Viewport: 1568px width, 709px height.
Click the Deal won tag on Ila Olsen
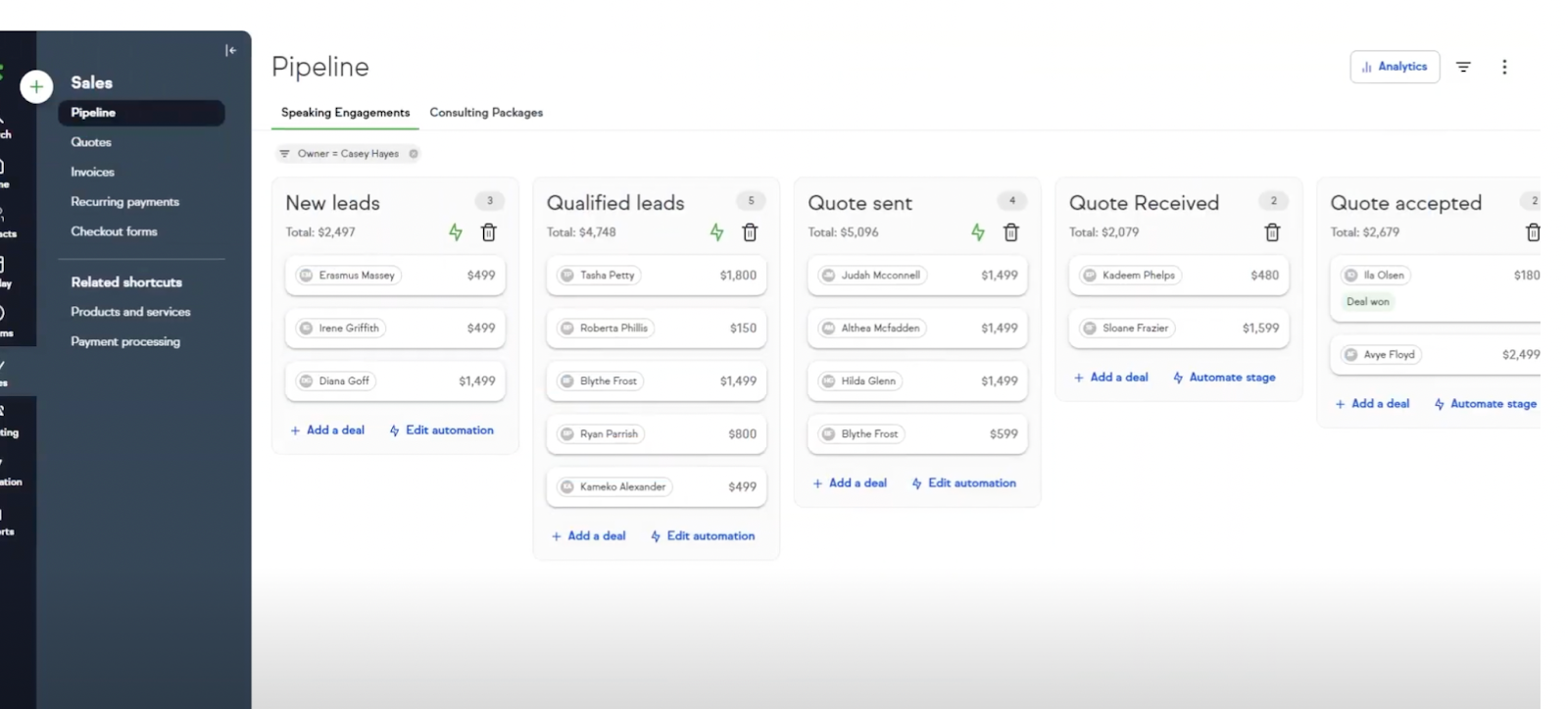[x=1367, y=302]
